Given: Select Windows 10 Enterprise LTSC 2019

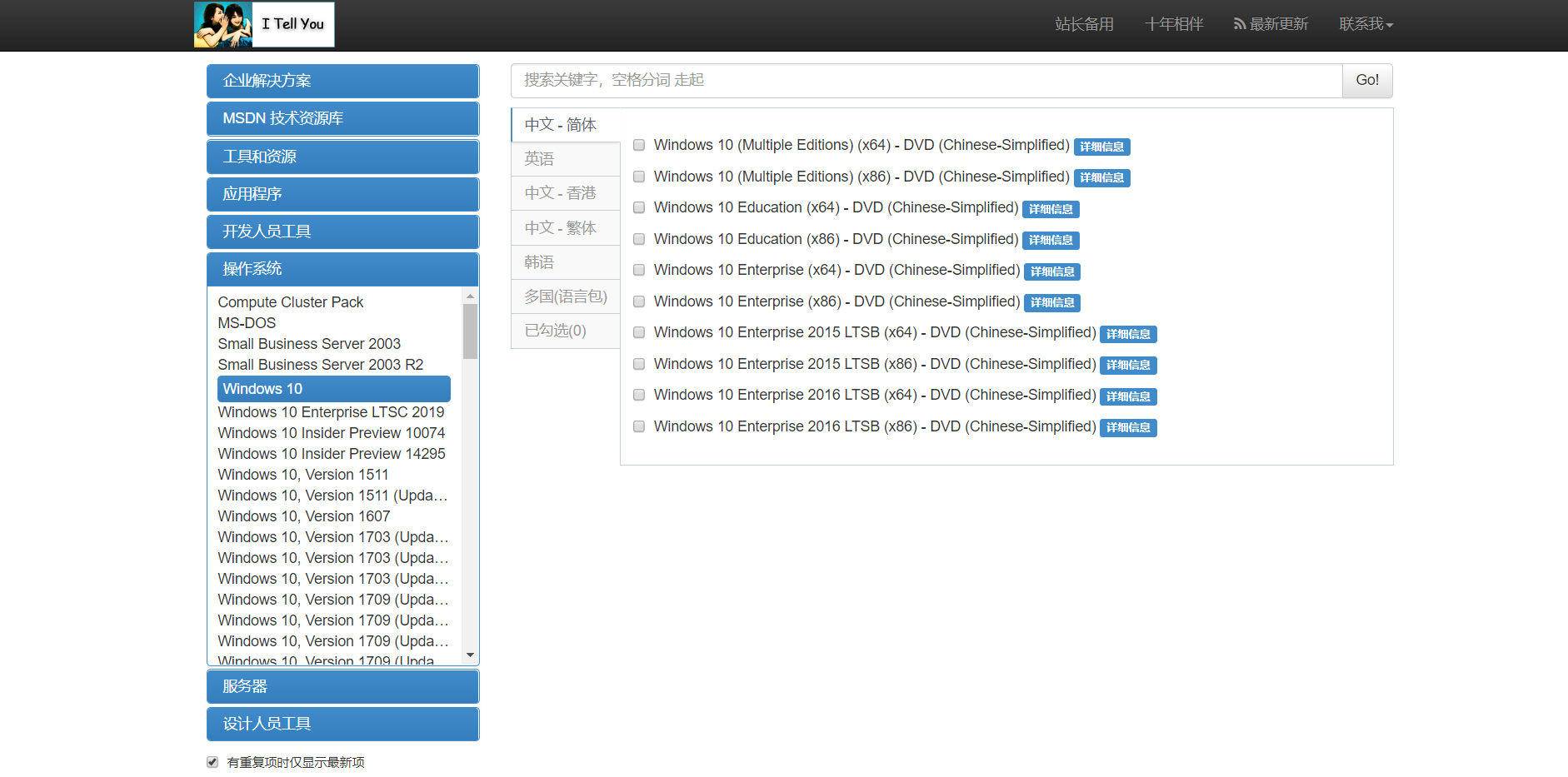Looking at the screenshot, I should pos(331,412).
